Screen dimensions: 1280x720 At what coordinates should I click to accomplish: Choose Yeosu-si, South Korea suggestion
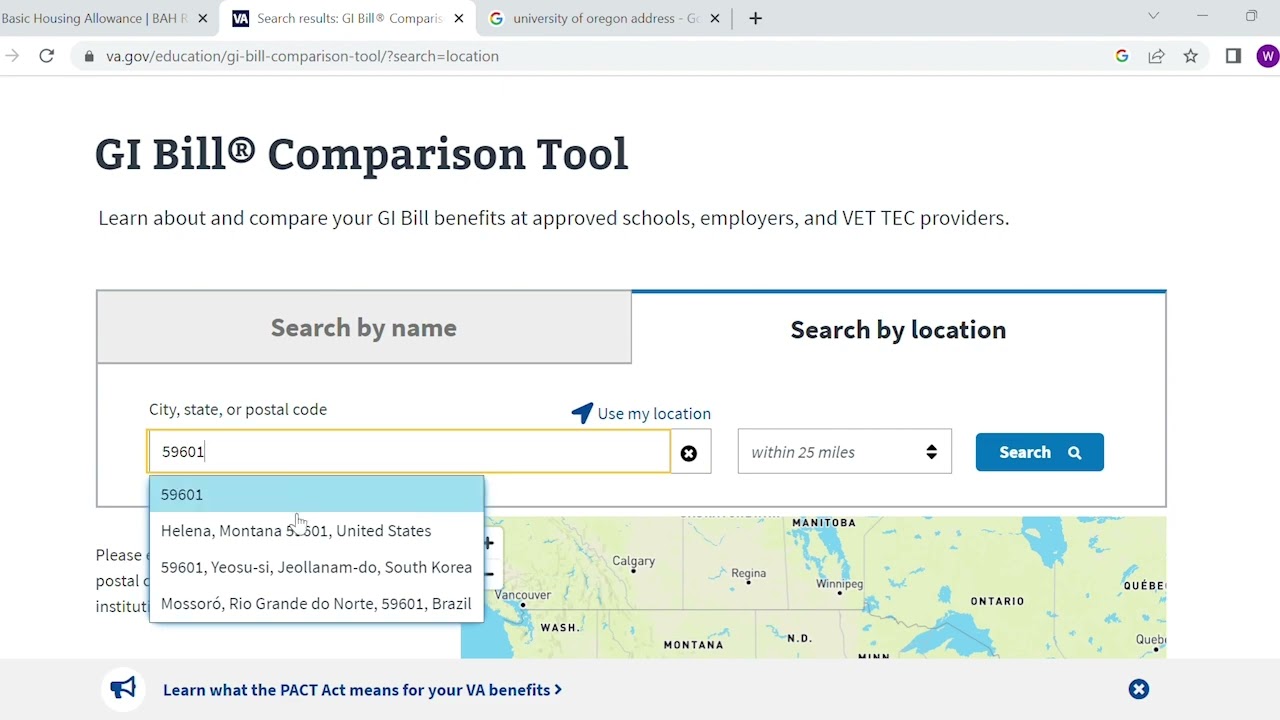click(316, 567)
